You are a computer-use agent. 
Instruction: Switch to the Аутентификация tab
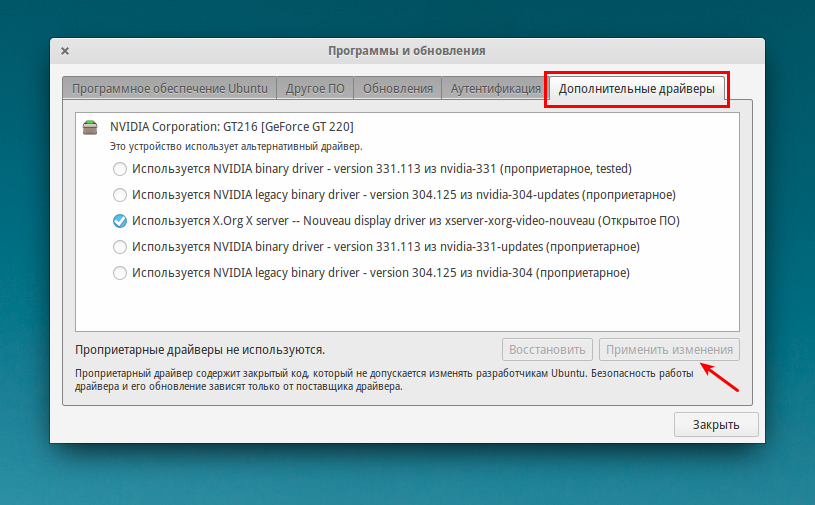click(x=495, y=88)
